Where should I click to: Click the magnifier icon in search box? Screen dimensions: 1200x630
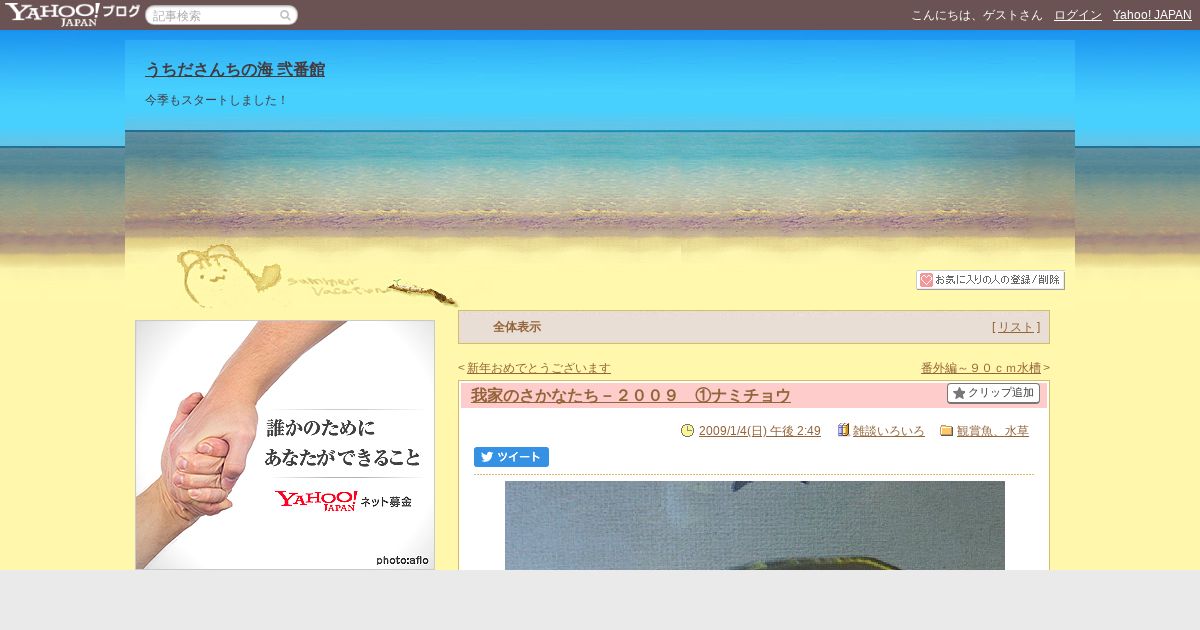pos(285,15)
